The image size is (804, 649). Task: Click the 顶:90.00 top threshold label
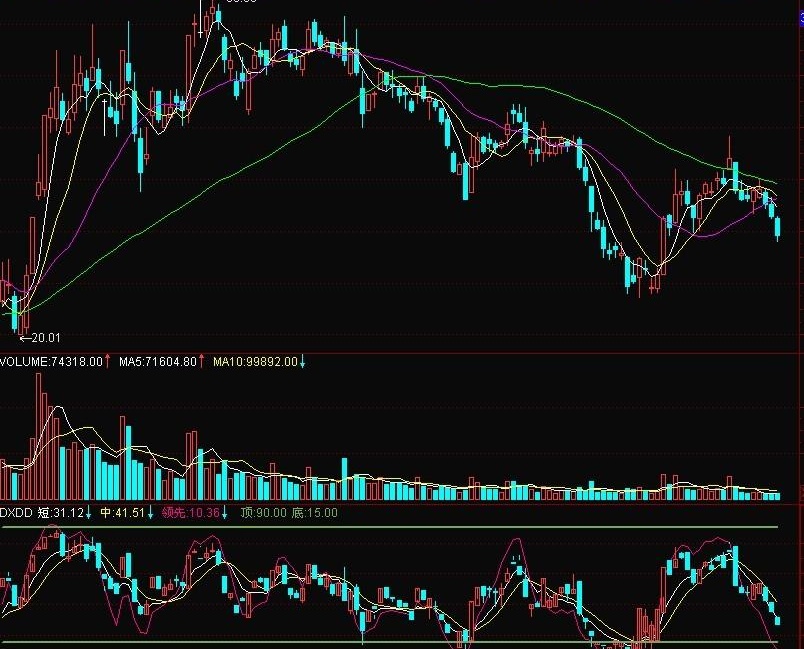[x=264, y=513]
